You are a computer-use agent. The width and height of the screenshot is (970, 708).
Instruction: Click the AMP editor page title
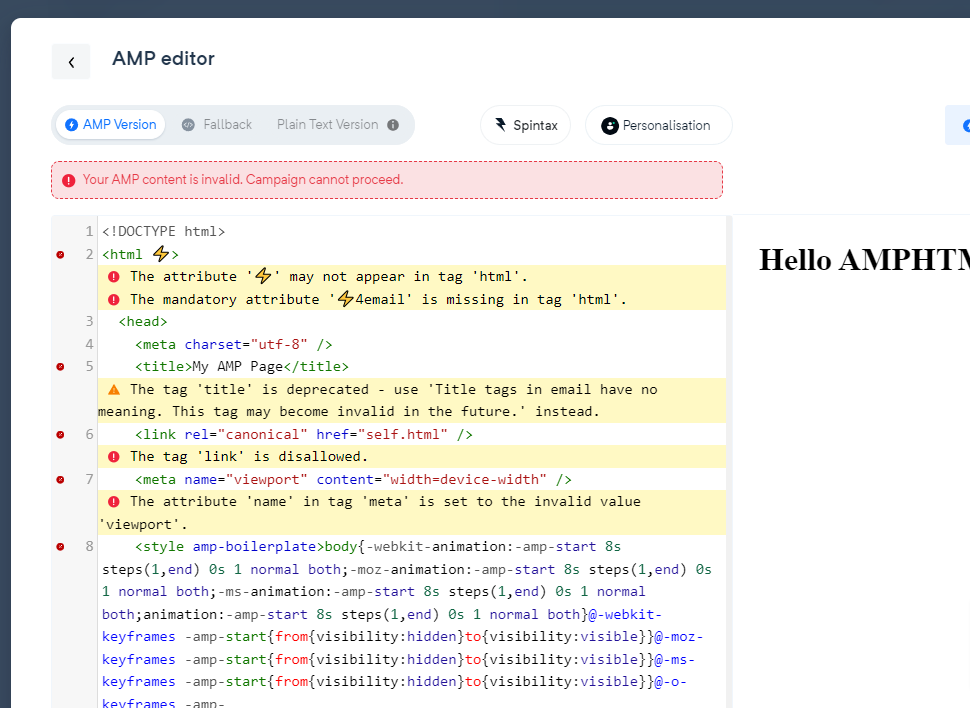coord(163,59)
